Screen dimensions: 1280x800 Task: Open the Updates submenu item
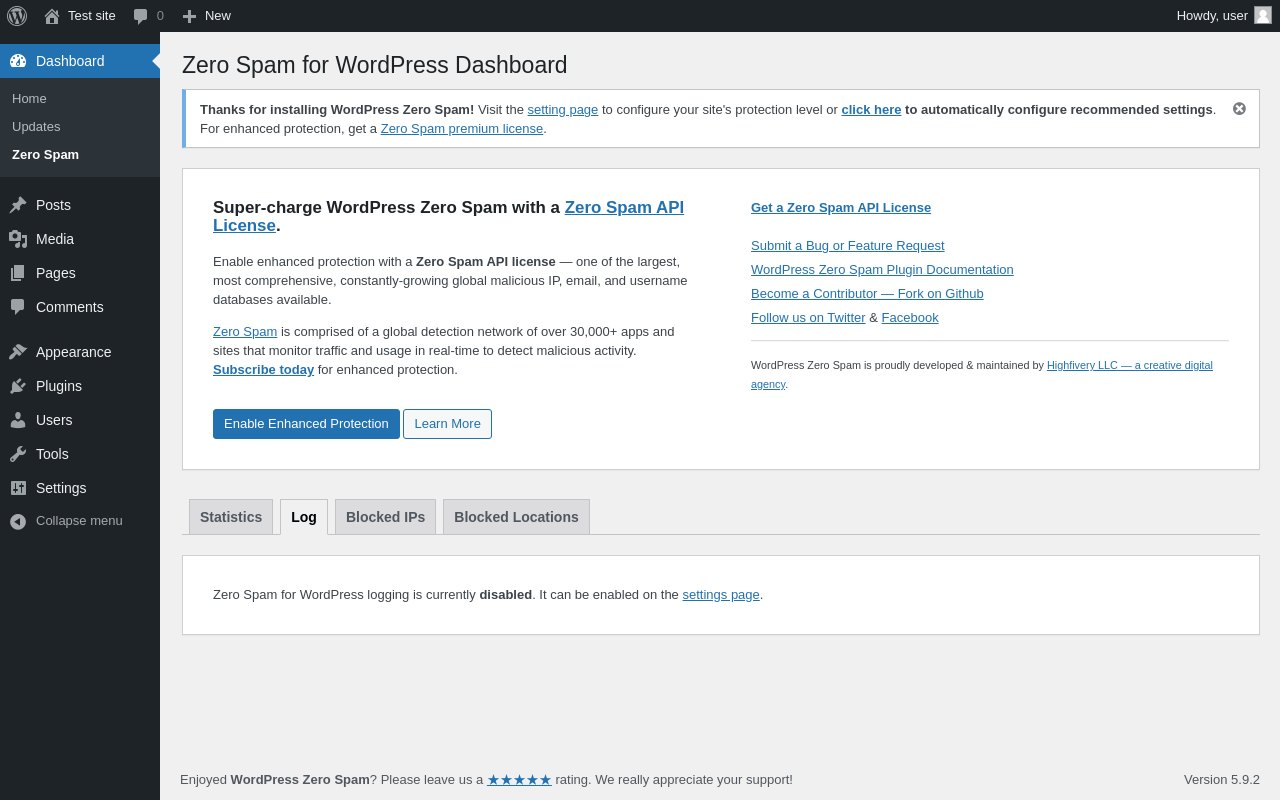pos(36,126)
